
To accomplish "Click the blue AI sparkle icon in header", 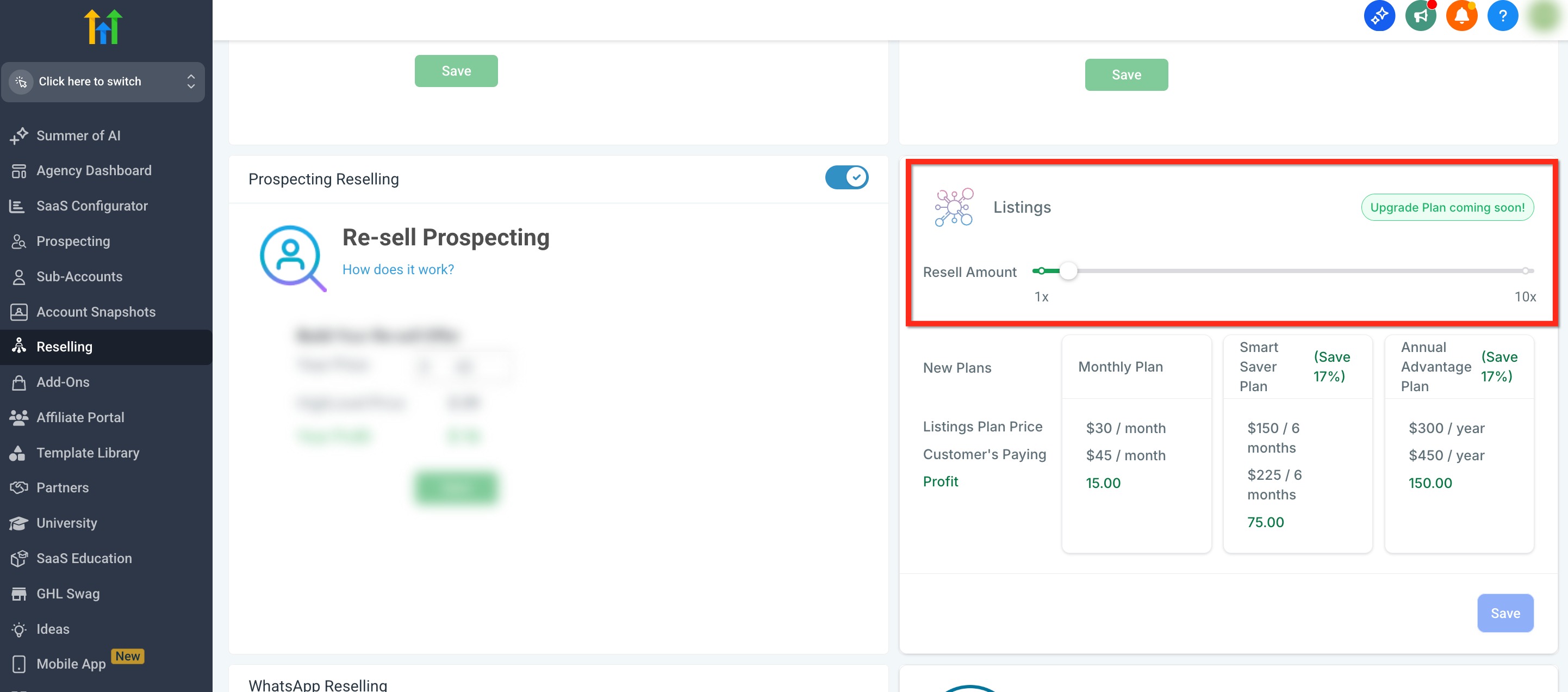I will point(1379,16).
